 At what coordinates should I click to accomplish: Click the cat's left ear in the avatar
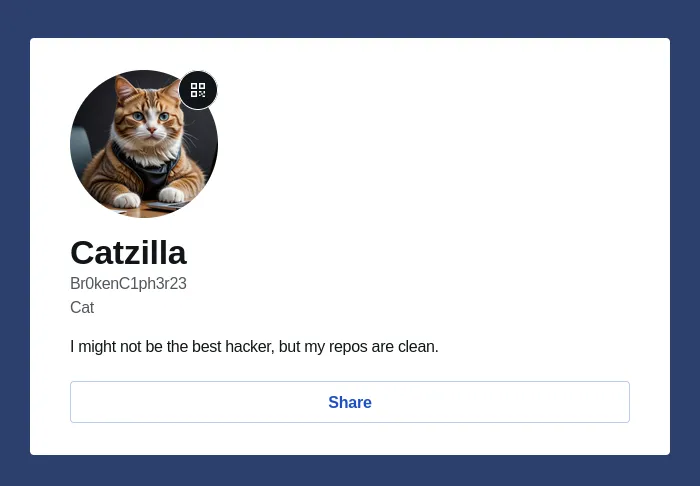[123, 89]
